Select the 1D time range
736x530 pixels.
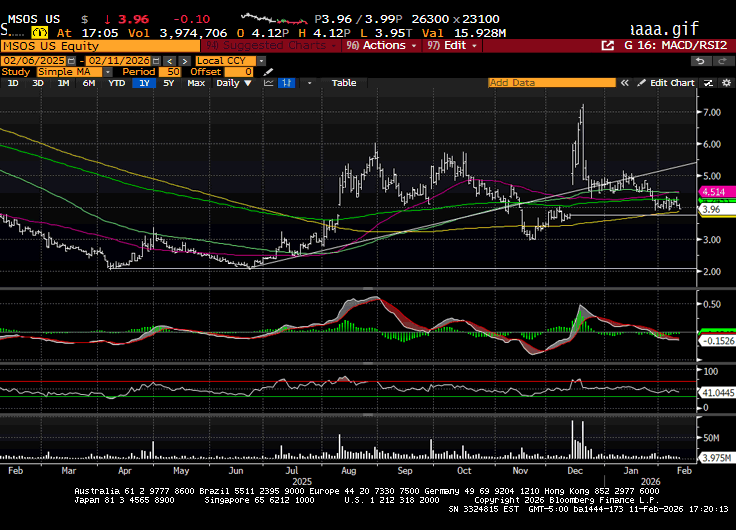[x=13, y=83]
